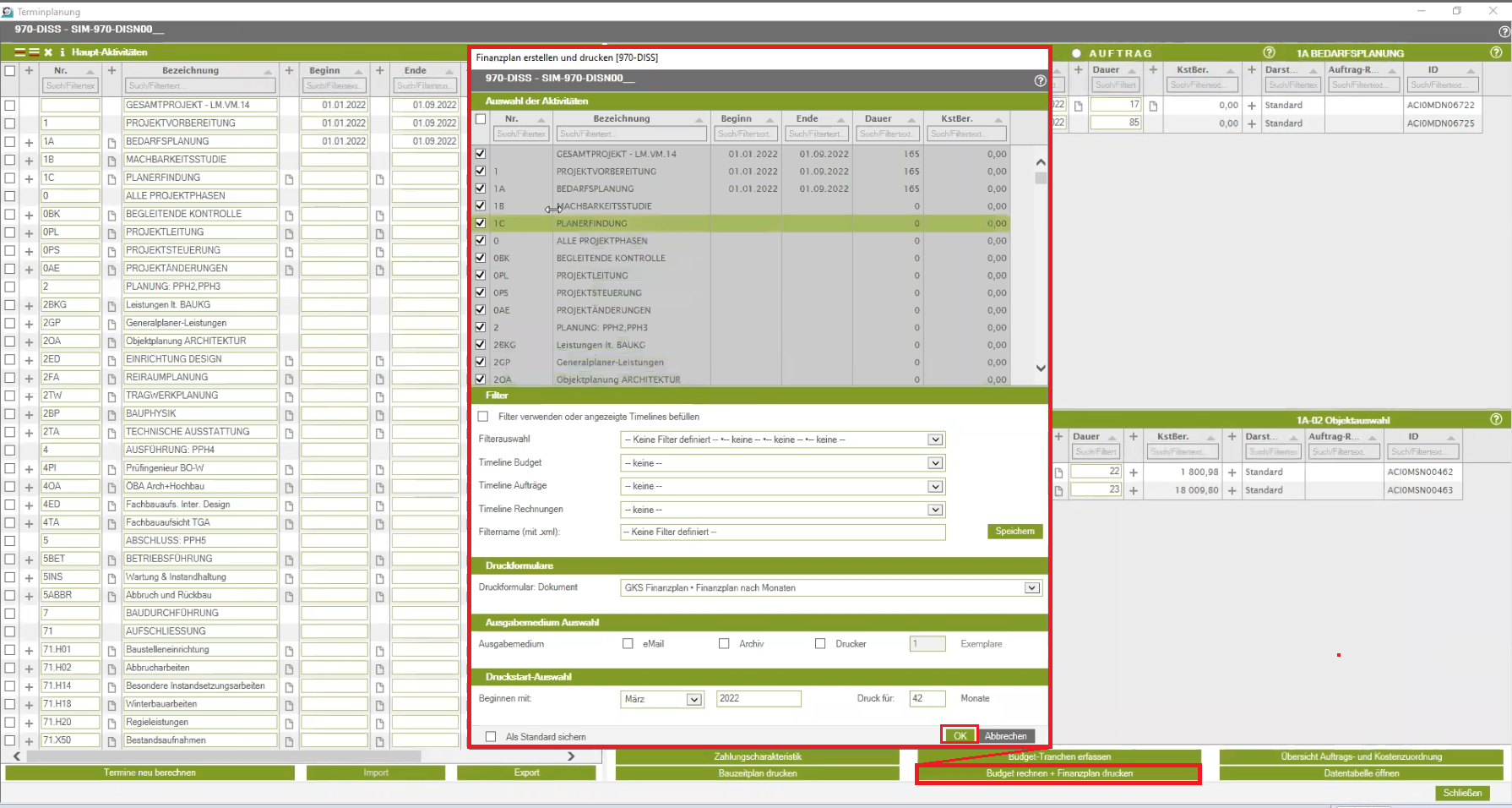Image resolution: width=1512 pixels, height=808 pixels.
Task: Click OK to confirm Finanzplan dialog
Action: pos(960,736)
